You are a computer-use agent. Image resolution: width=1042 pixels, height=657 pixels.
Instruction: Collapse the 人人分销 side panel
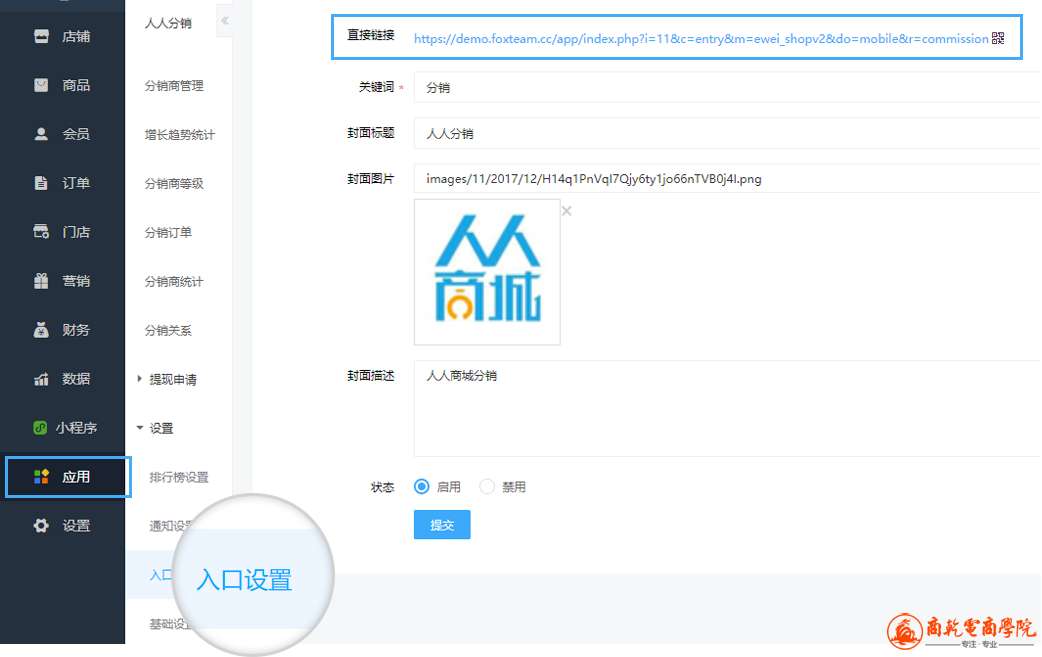pyautogui.click(x=224, y=21)
